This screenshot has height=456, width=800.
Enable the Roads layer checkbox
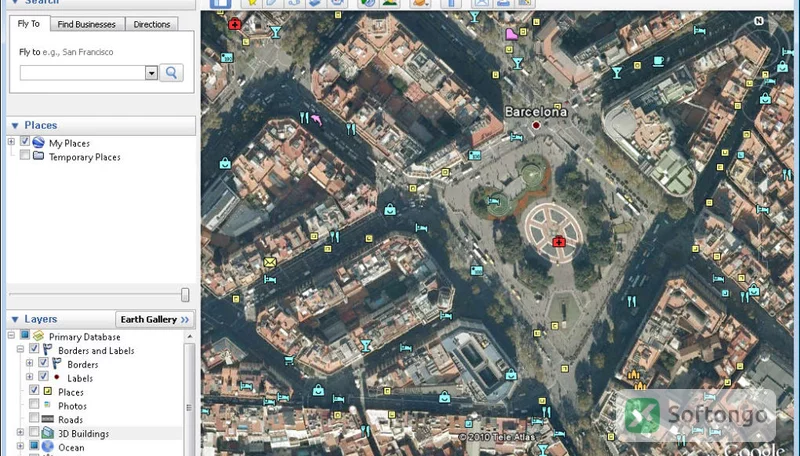[x=34, y=418]
